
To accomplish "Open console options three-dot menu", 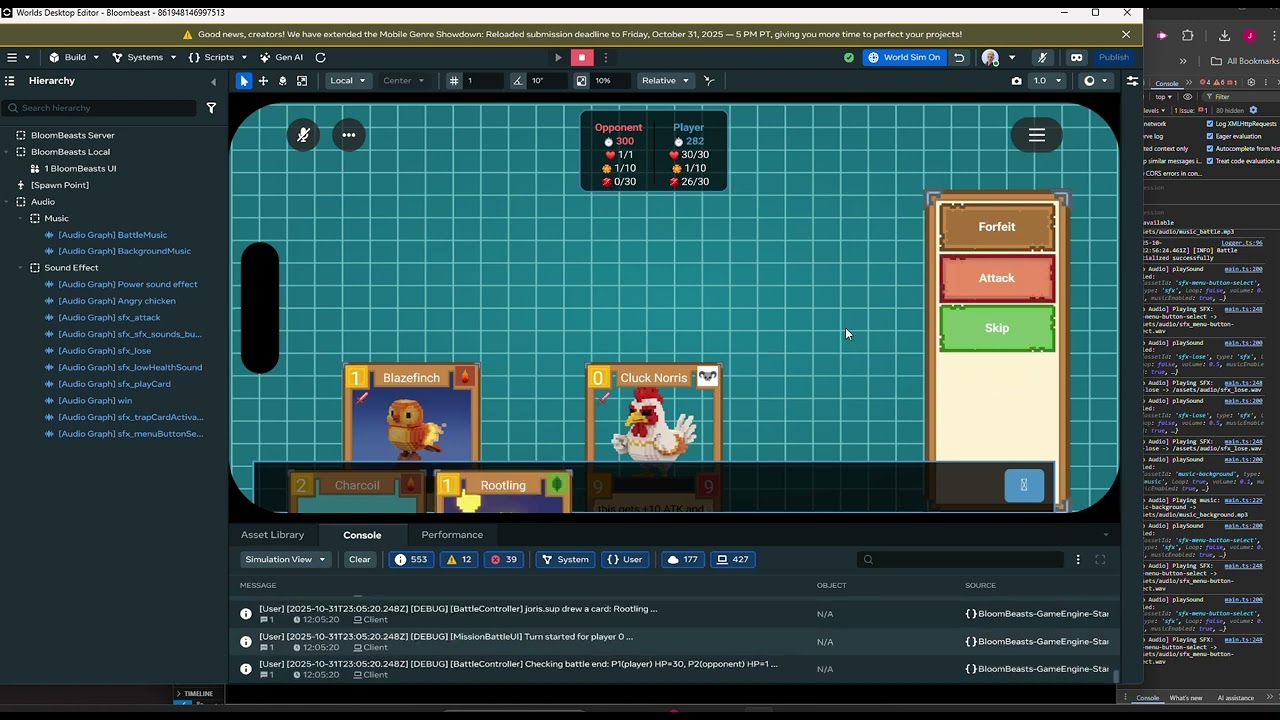I will 1078,560.
